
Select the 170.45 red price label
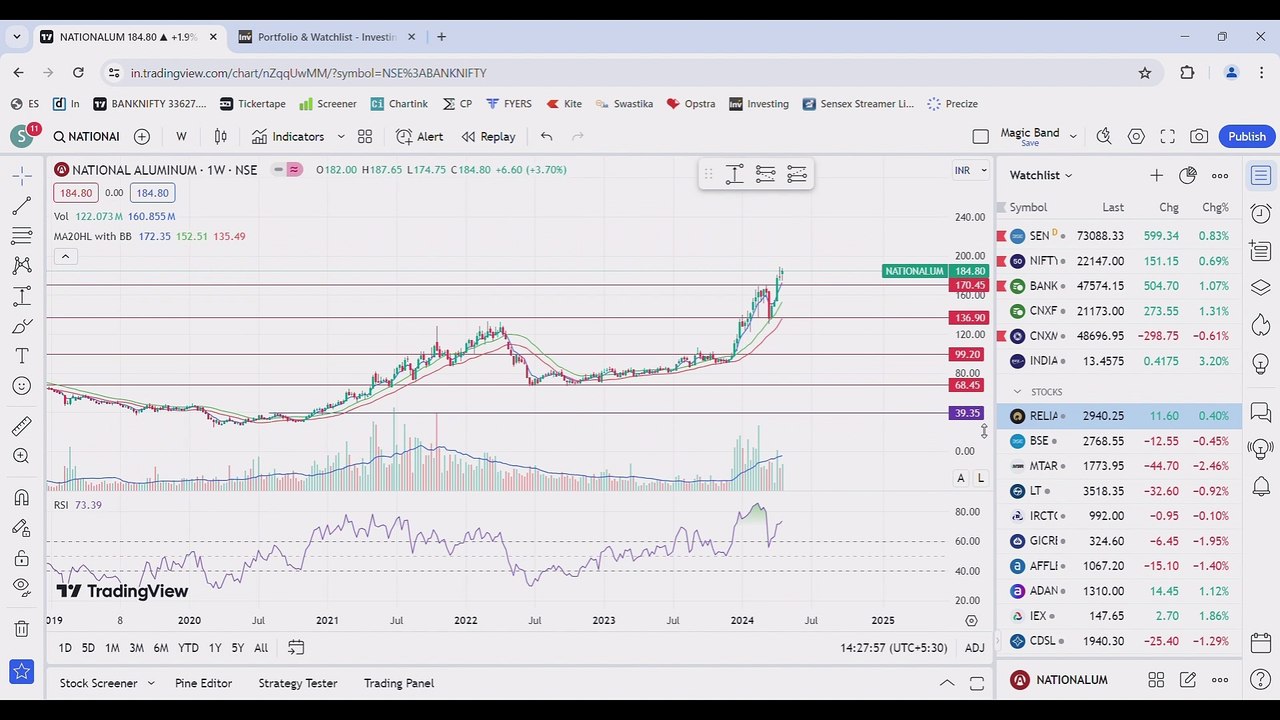pyautogui.click(x=969, y=285)
